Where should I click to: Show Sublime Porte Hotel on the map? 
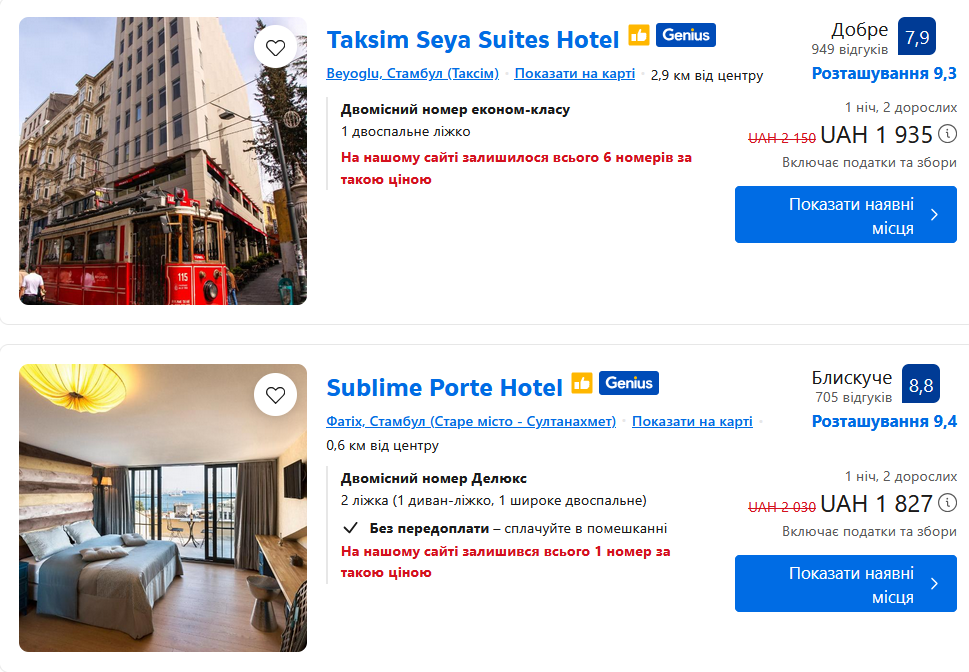[x=692, y=422]
